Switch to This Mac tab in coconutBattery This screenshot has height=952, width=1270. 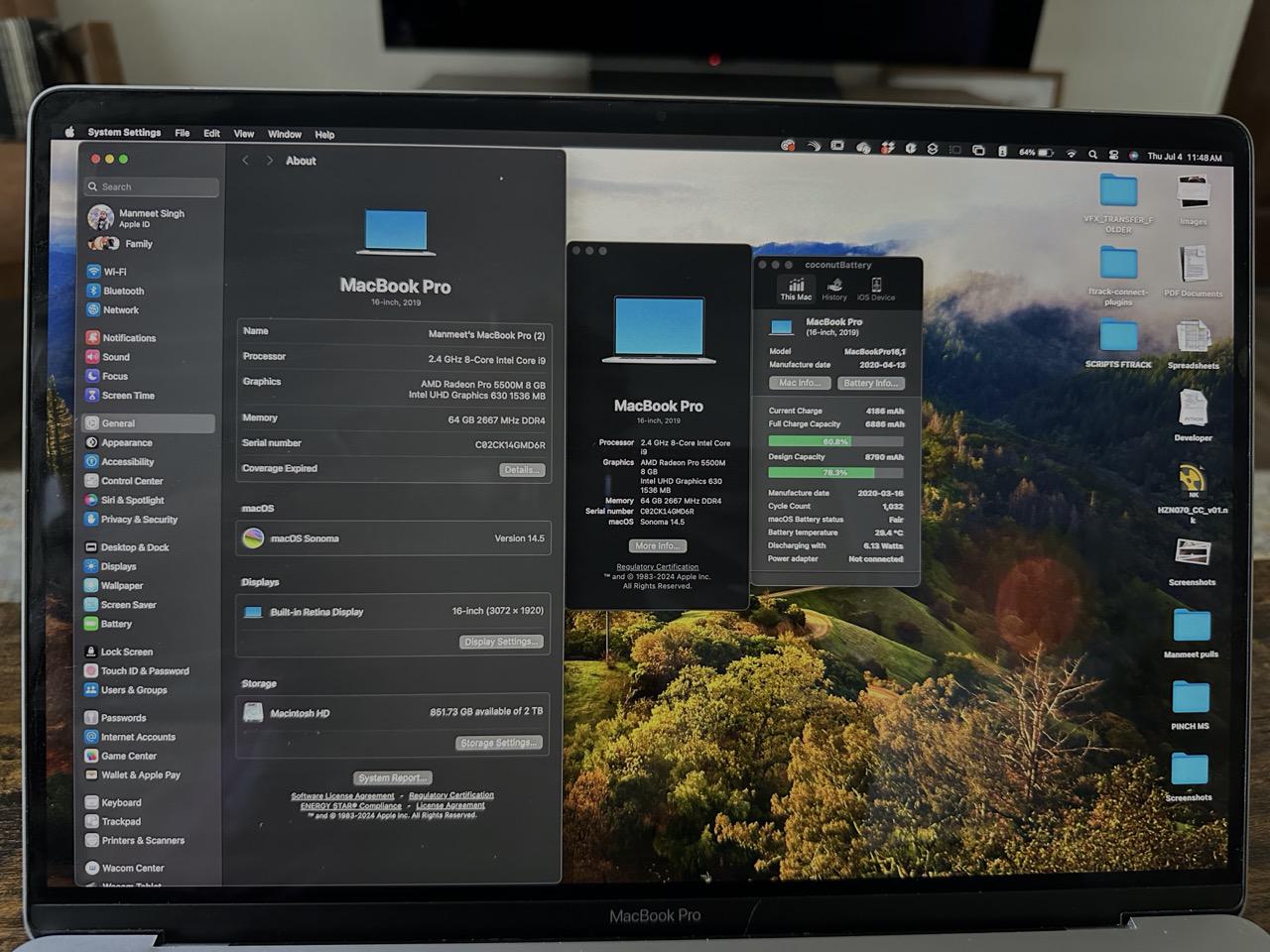[x=796, y=290]
